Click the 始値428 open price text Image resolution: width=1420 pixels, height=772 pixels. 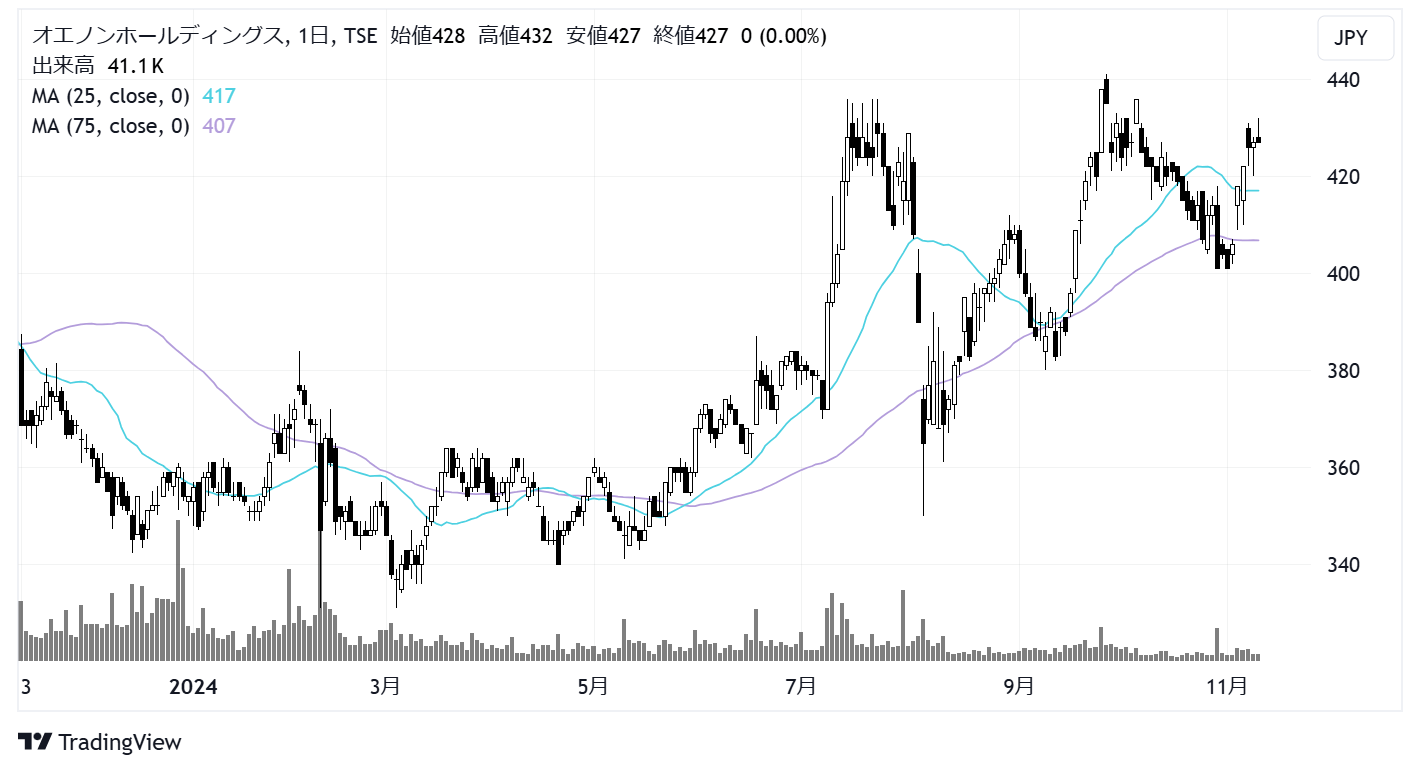click(x=427, y=37)
